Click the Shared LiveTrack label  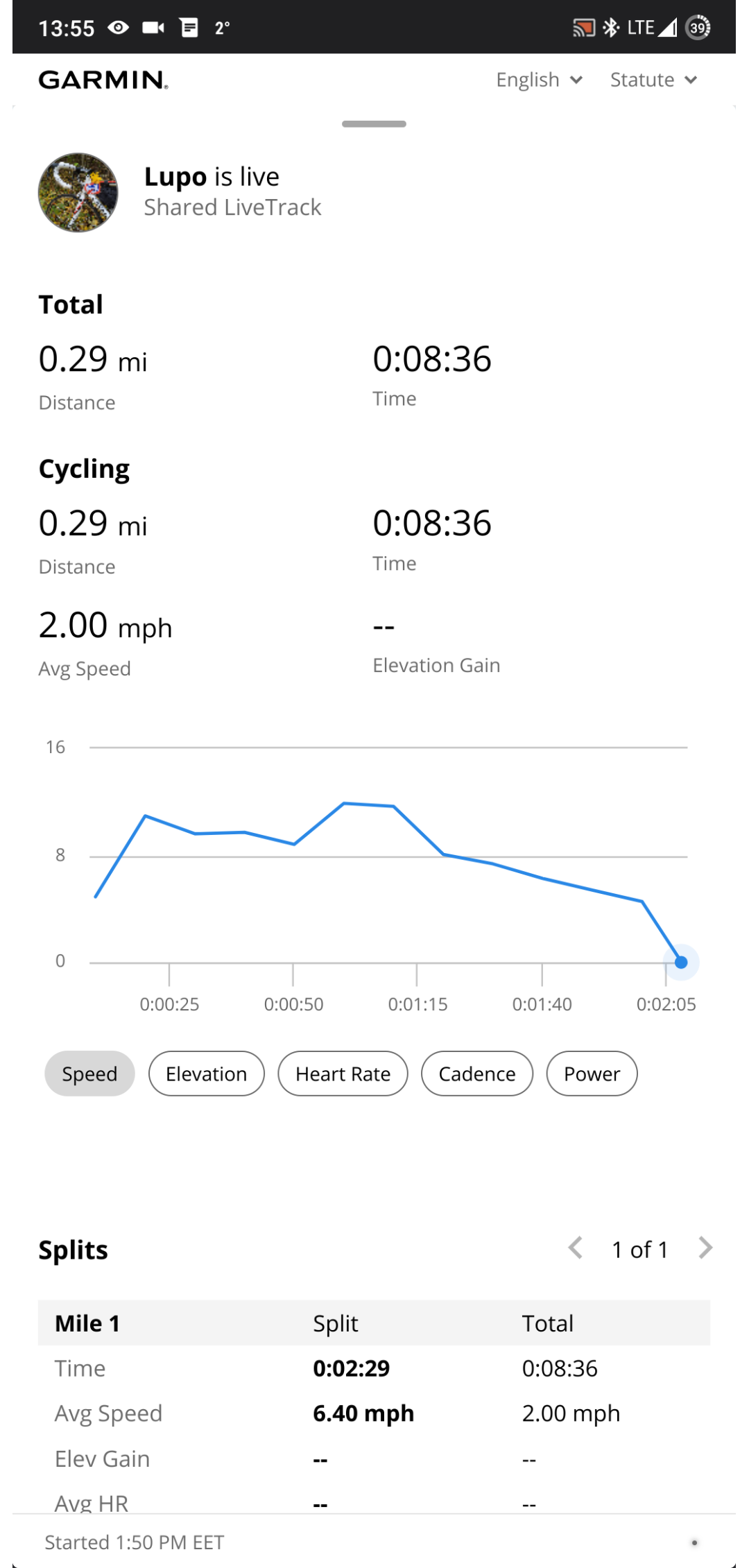coord(232,207)
